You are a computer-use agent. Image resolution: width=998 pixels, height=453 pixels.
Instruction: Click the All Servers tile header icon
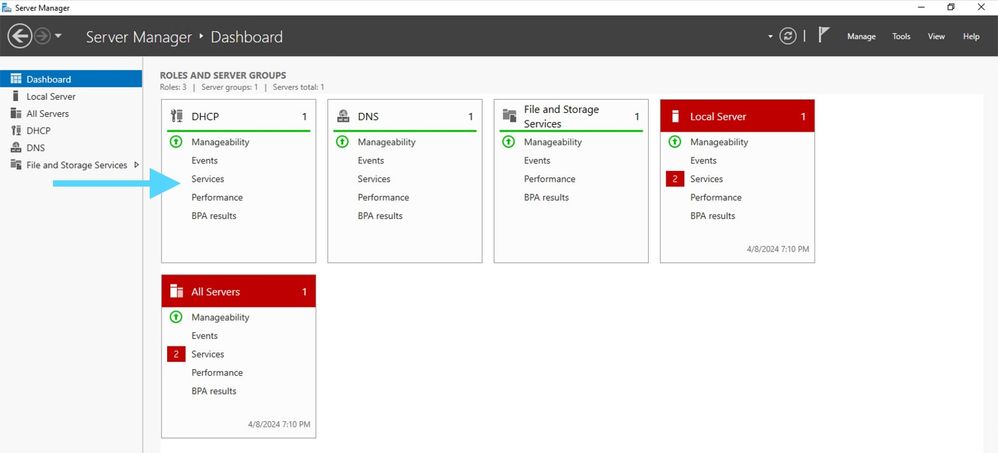tap(177, 291)
